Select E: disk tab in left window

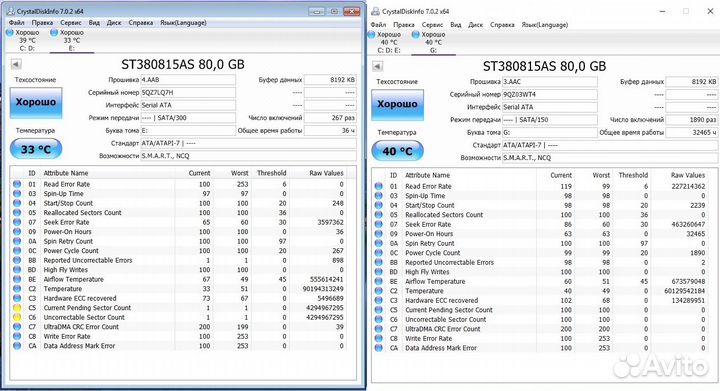72,40
